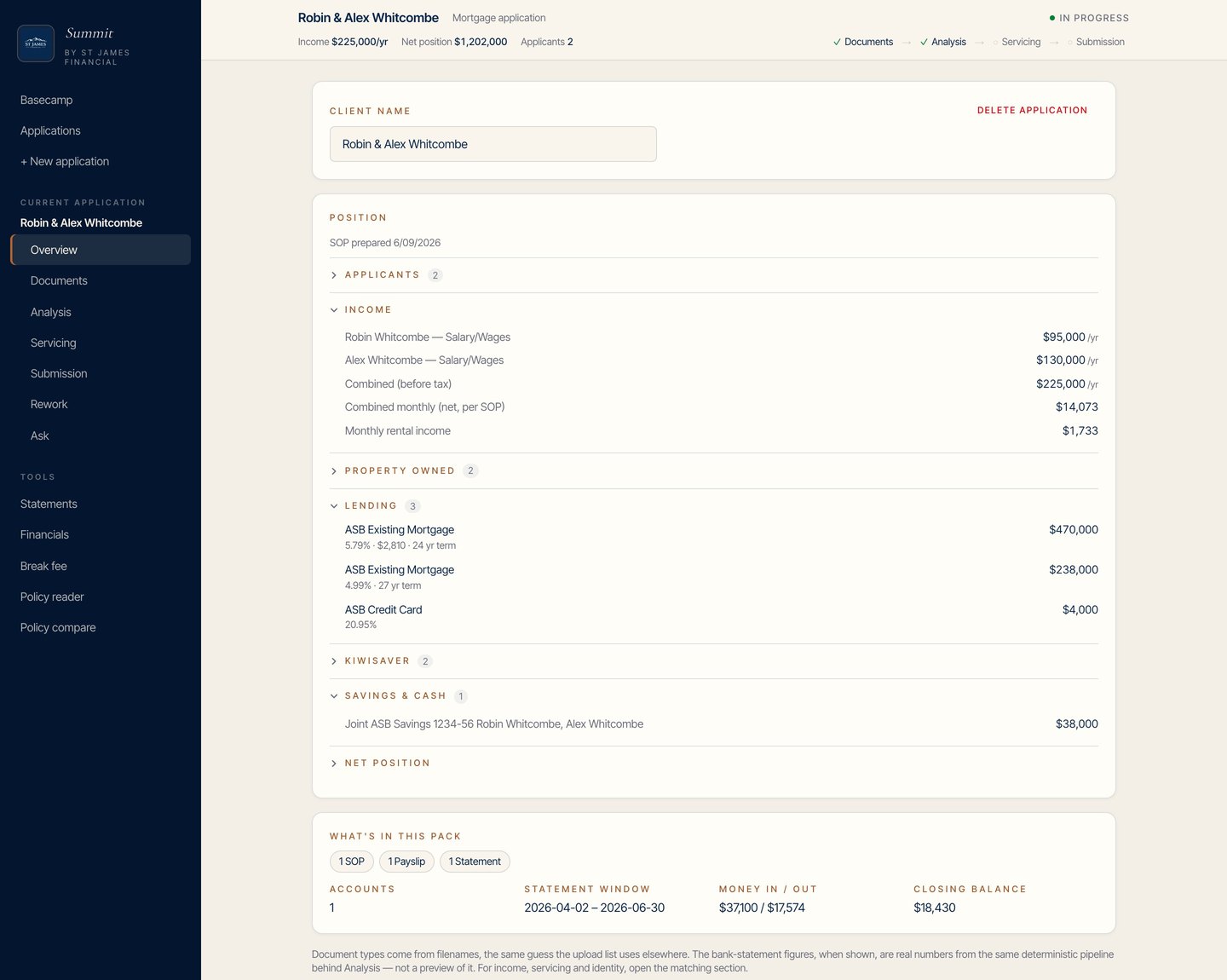Click Robin & Alex Whitcombe in sidebar

(x=81, y=222)
